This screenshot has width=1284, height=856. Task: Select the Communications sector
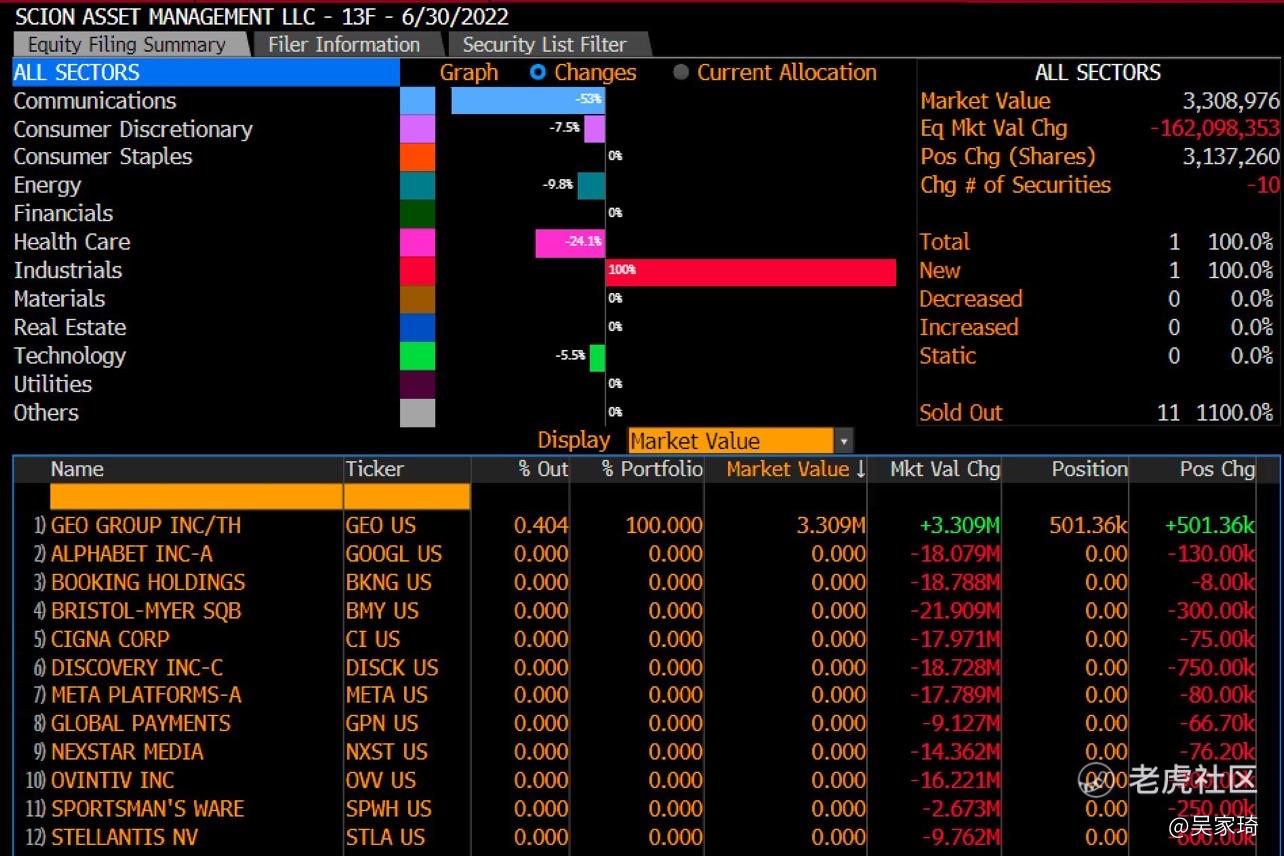95,101
